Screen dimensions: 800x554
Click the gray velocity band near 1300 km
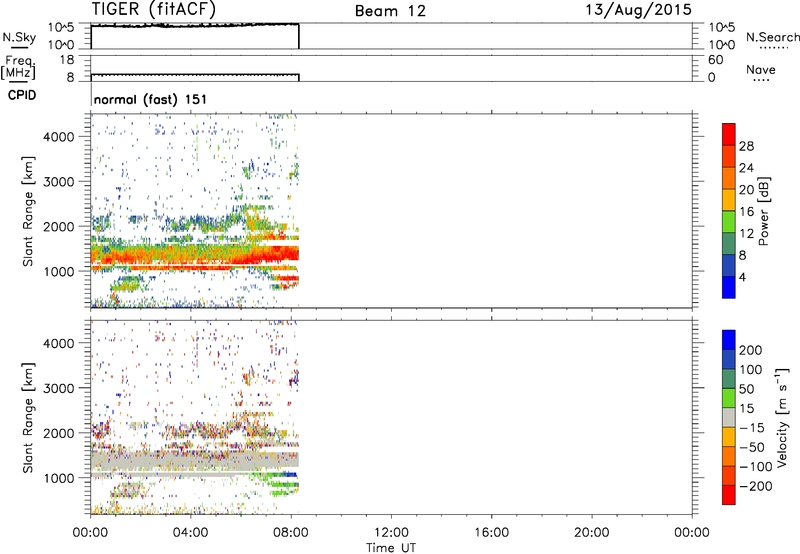coord(194,461)
